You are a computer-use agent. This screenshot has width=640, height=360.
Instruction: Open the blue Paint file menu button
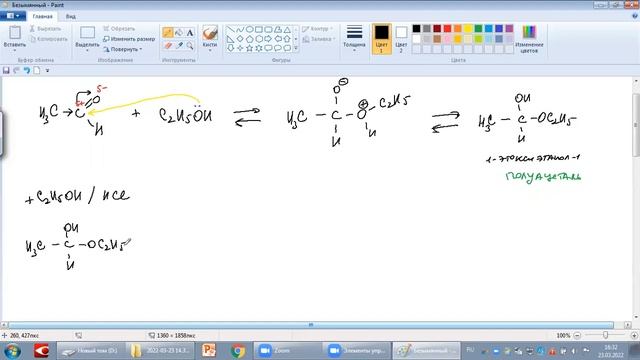click(13, 16)
